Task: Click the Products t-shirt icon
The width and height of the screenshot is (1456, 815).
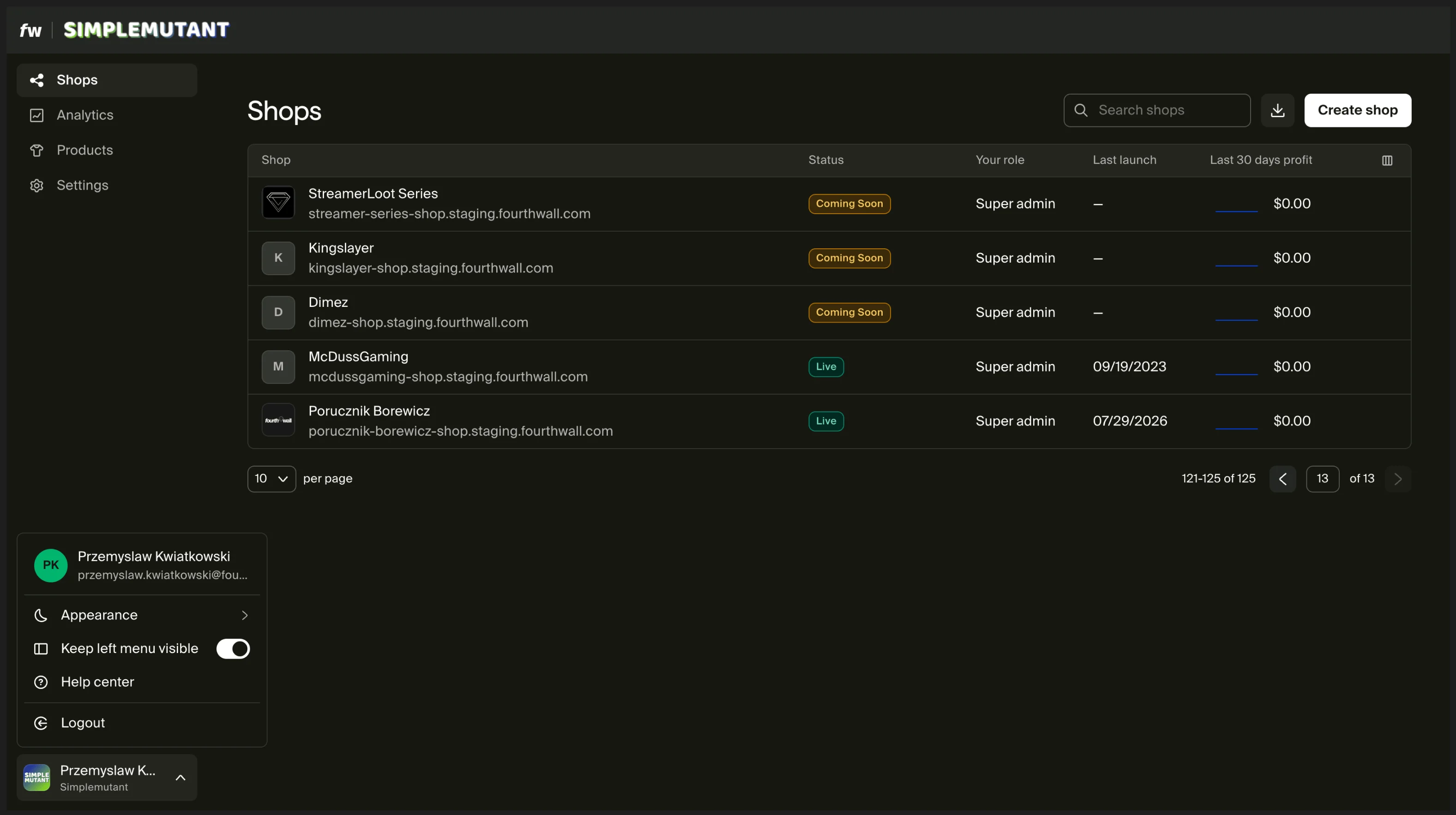Action: point(37,150)
